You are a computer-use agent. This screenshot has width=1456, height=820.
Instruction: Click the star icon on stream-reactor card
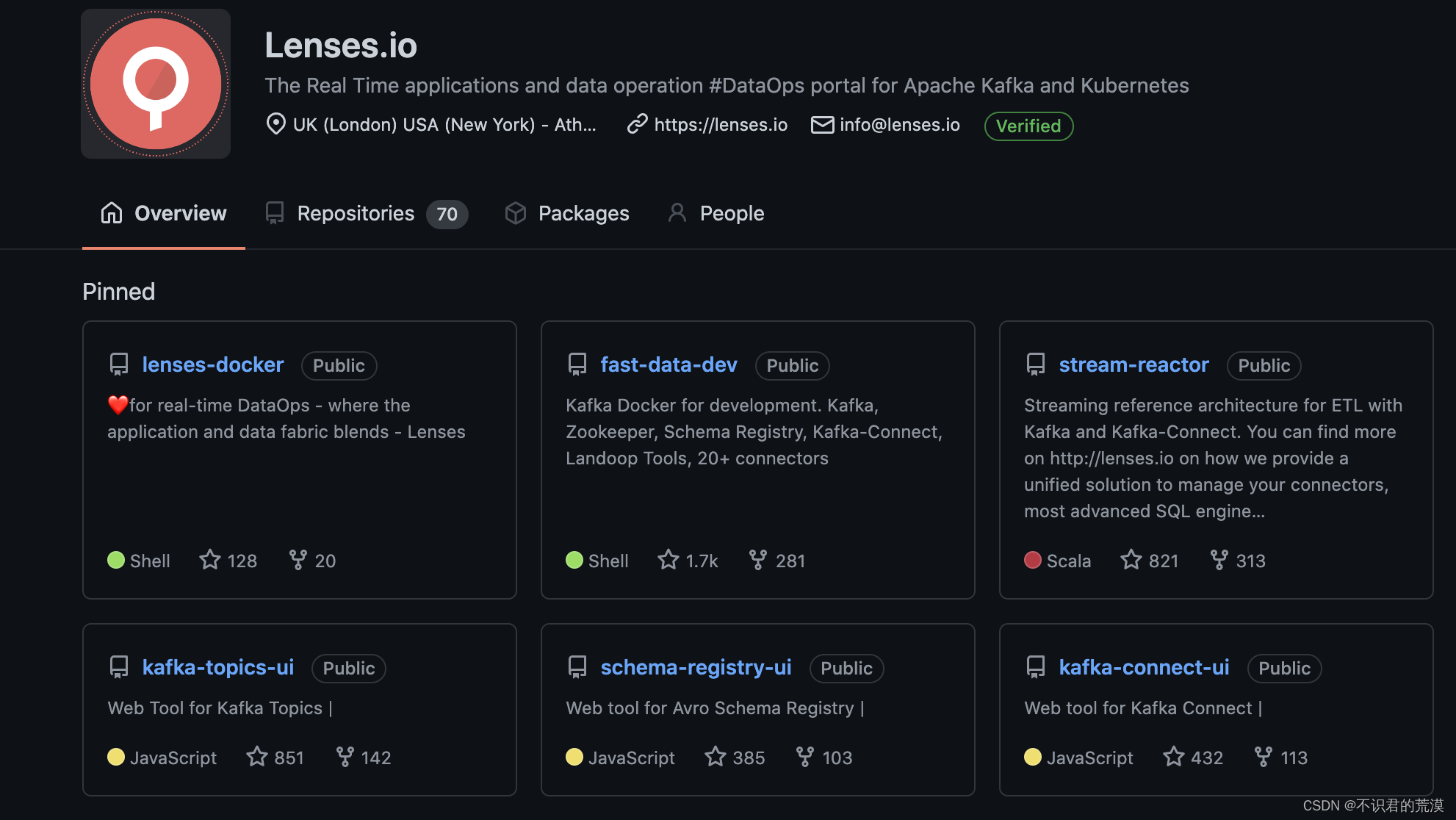[x=1131, y=560]
